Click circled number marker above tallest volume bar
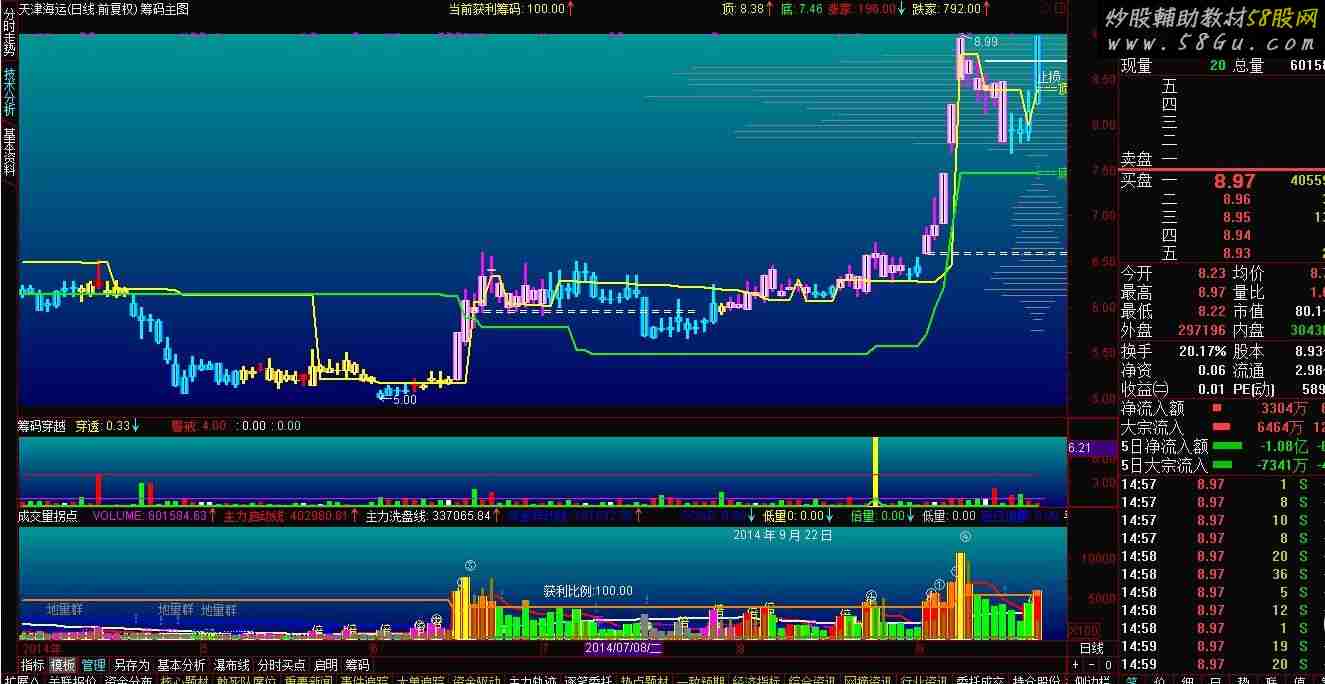This screenshot has height=684, width=1325. point(965,537)
